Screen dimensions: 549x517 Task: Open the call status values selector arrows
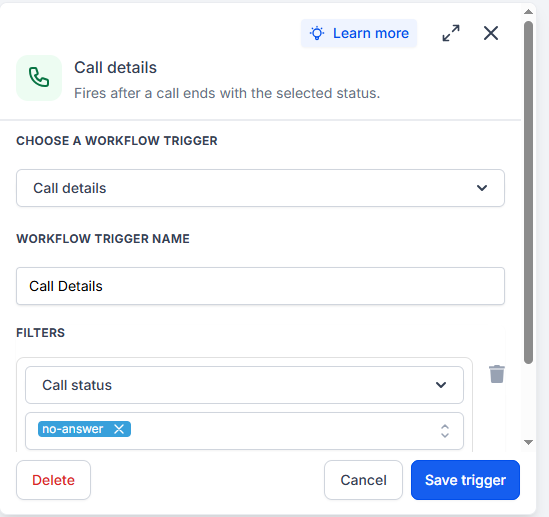[x=445, y=431]
